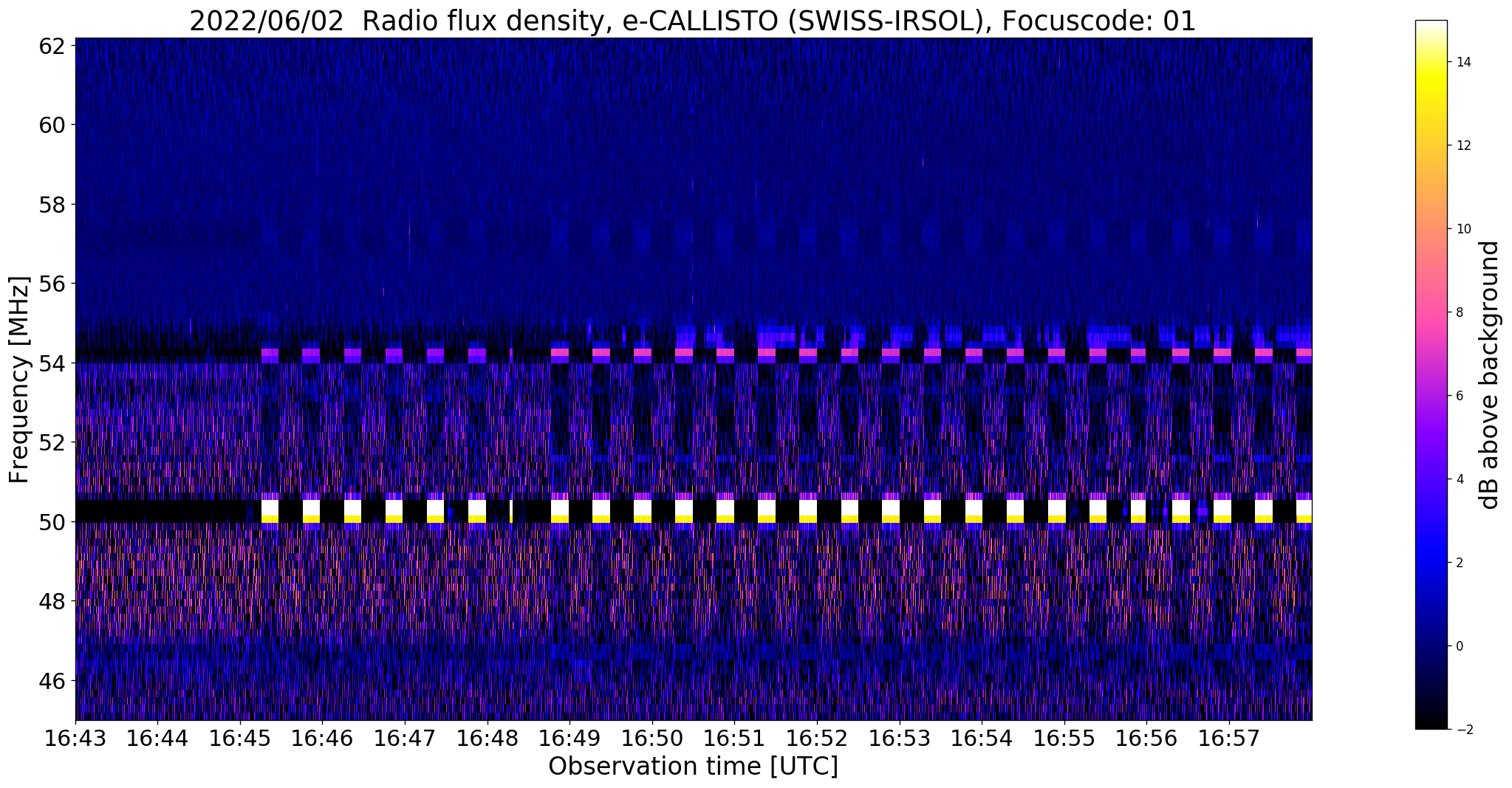The image size is (1512, 788).
Task: Click the 54 MHz frequency tick label
Action: click(x=52, y=363)
